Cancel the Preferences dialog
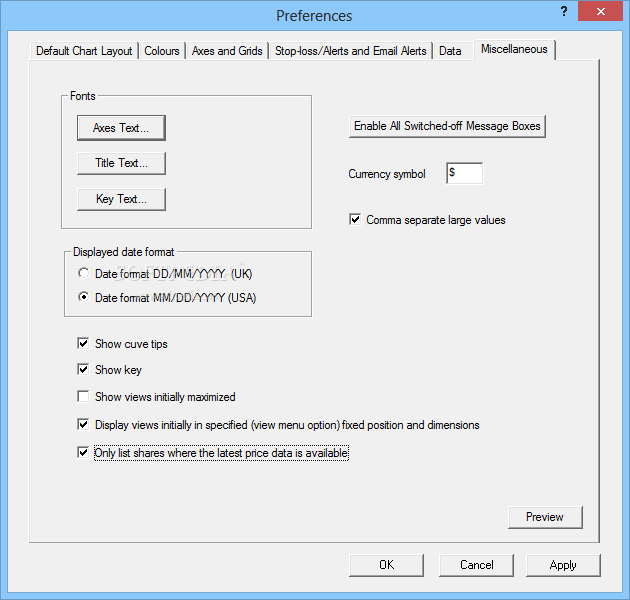Screen dimensions: 630x600 (x=477, y=565)
